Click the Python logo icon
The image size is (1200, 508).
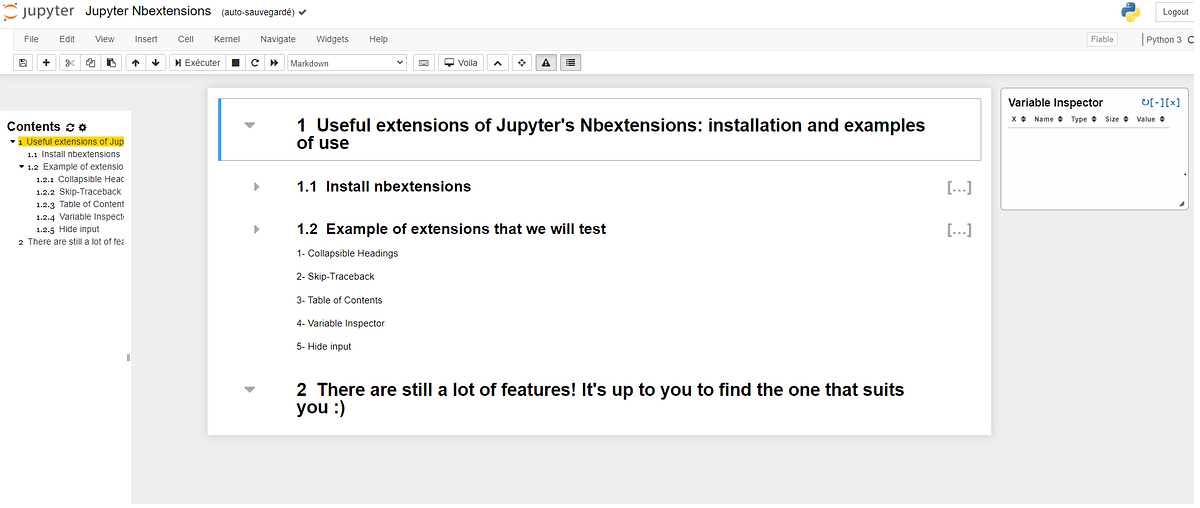click(1131, 11)
